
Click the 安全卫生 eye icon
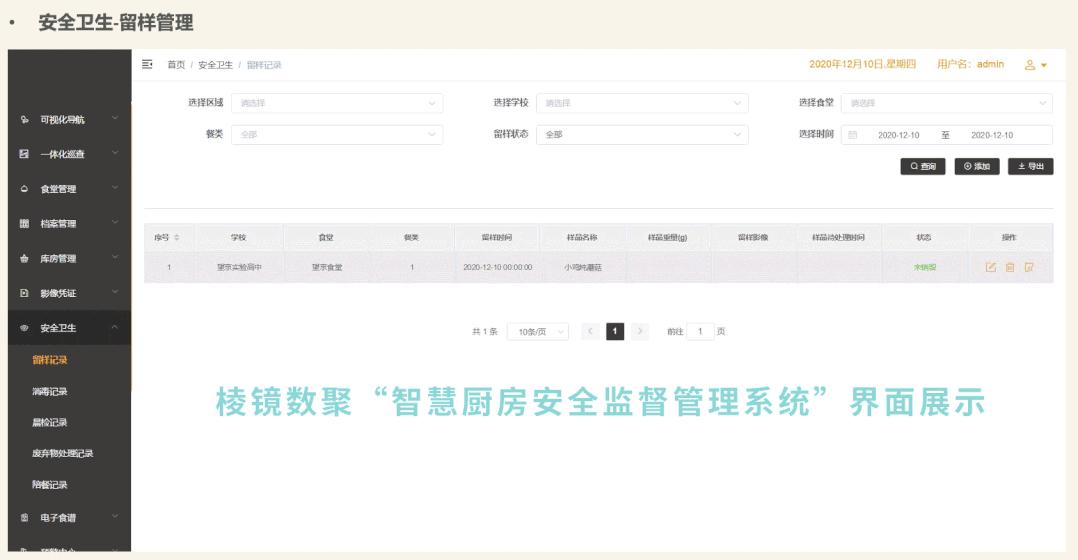pyautogui.click(x=24, y=328)
